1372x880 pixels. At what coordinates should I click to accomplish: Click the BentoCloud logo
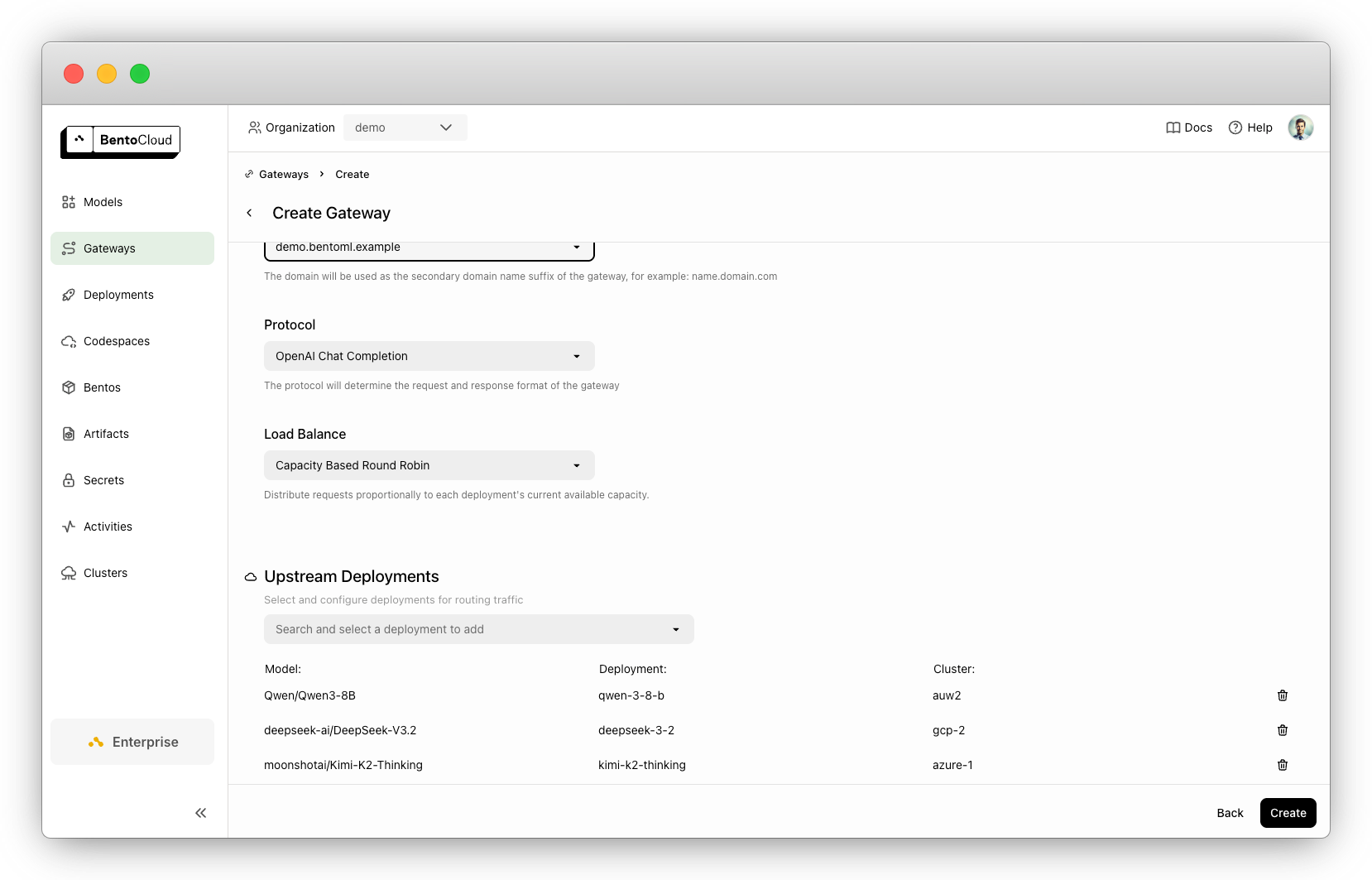pyautogui.click(x=121, y=142)
